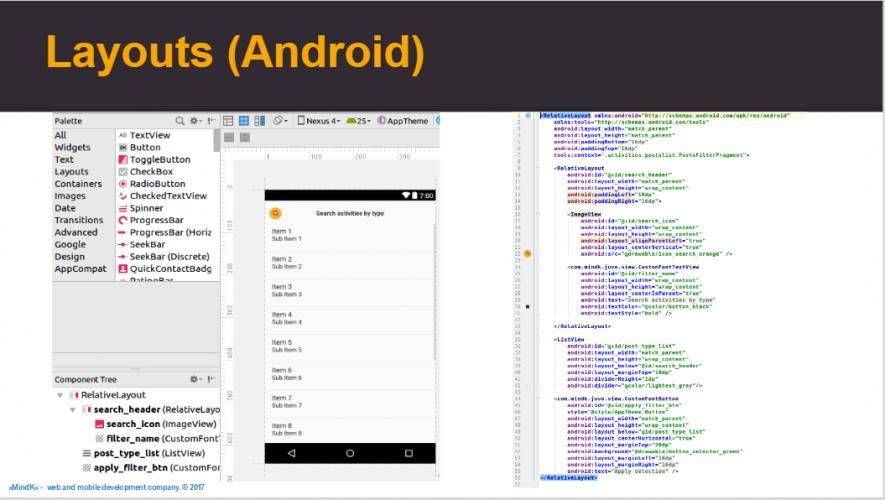Click the Palette search magnifier icon

pos(180,120)
